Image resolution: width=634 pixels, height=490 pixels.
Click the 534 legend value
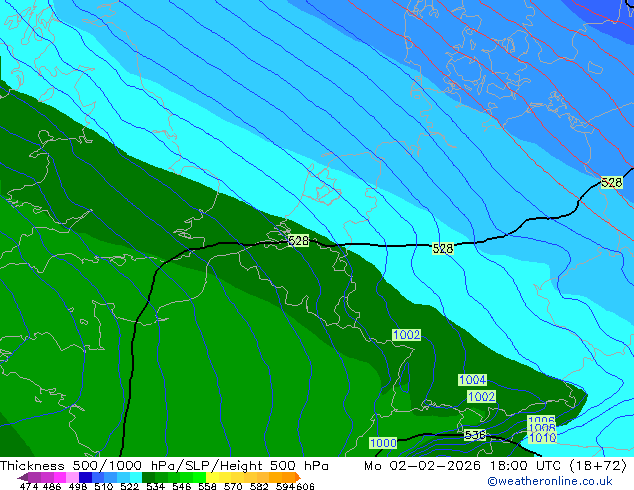[155, 486]
